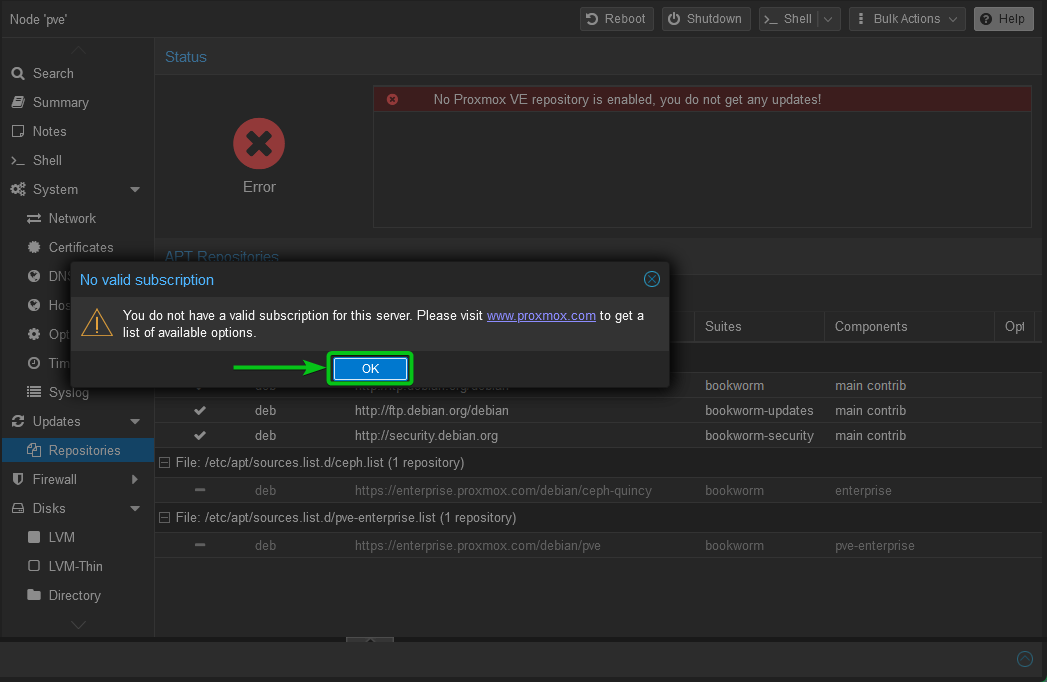Image resolution: width=1047 pixels, height=682 pixels.
Task: Click the list icon beside Syslog
Action: coord(34,392)
